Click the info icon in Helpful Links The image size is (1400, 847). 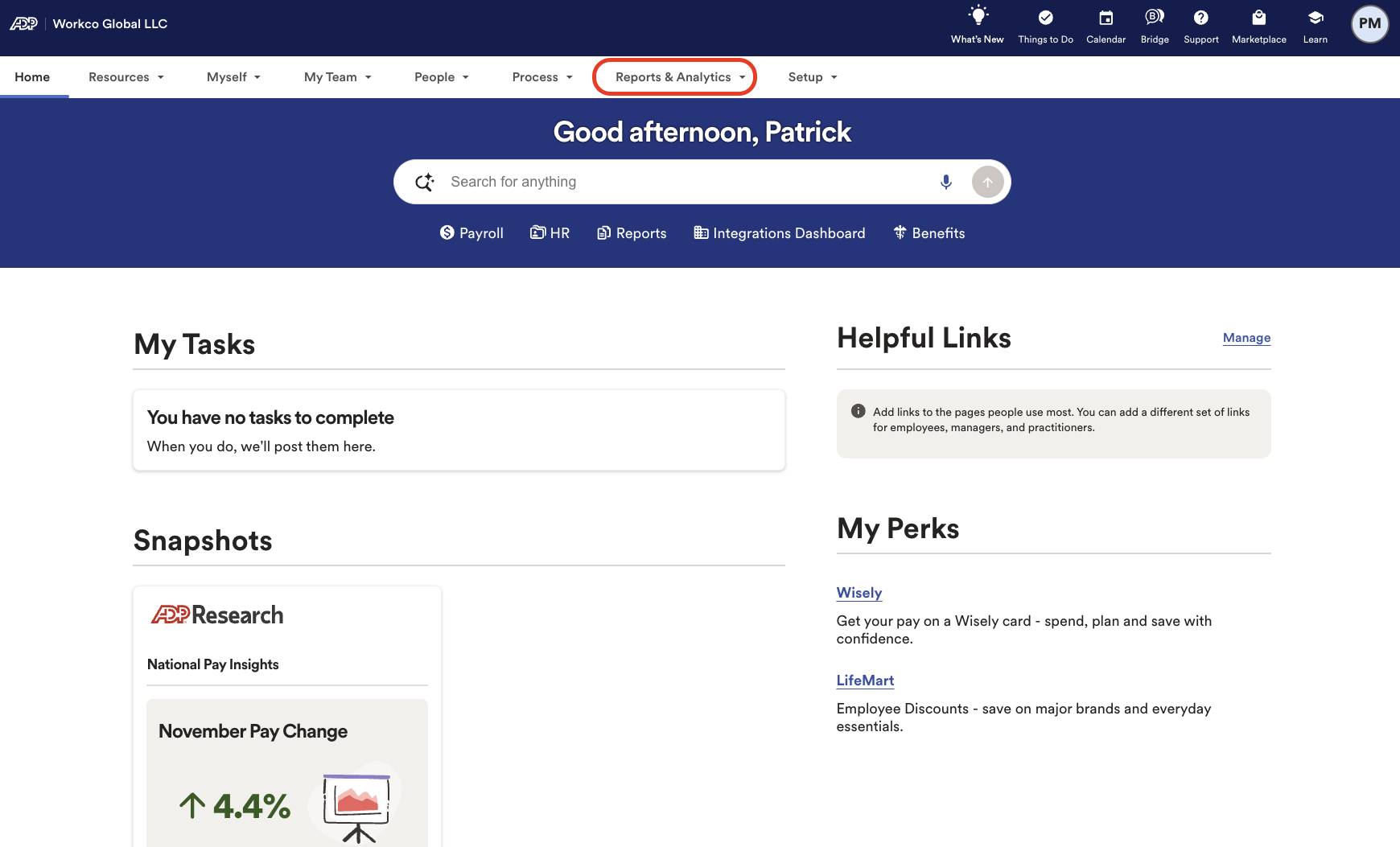click(859, 411)
